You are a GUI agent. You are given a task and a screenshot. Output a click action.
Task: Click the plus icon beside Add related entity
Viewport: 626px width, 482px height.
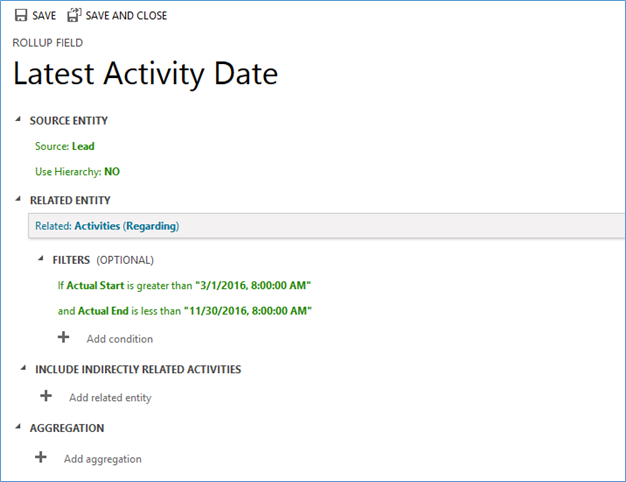46,396
